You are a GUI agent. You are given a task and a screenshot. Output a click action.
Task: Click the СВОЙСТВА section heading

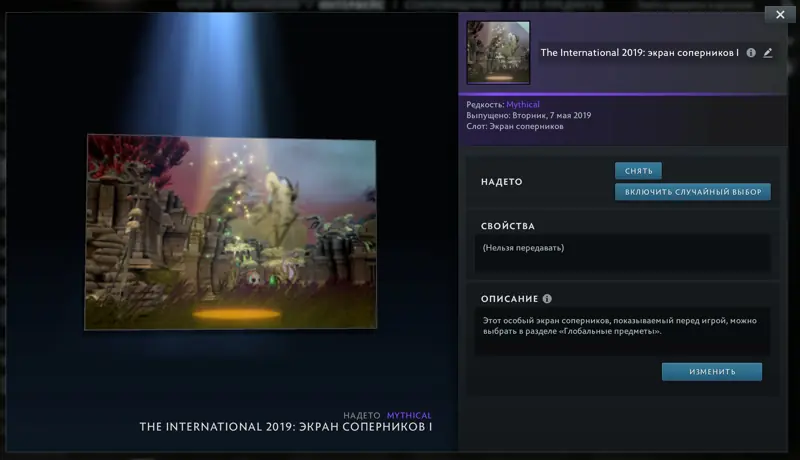(508, 226)
